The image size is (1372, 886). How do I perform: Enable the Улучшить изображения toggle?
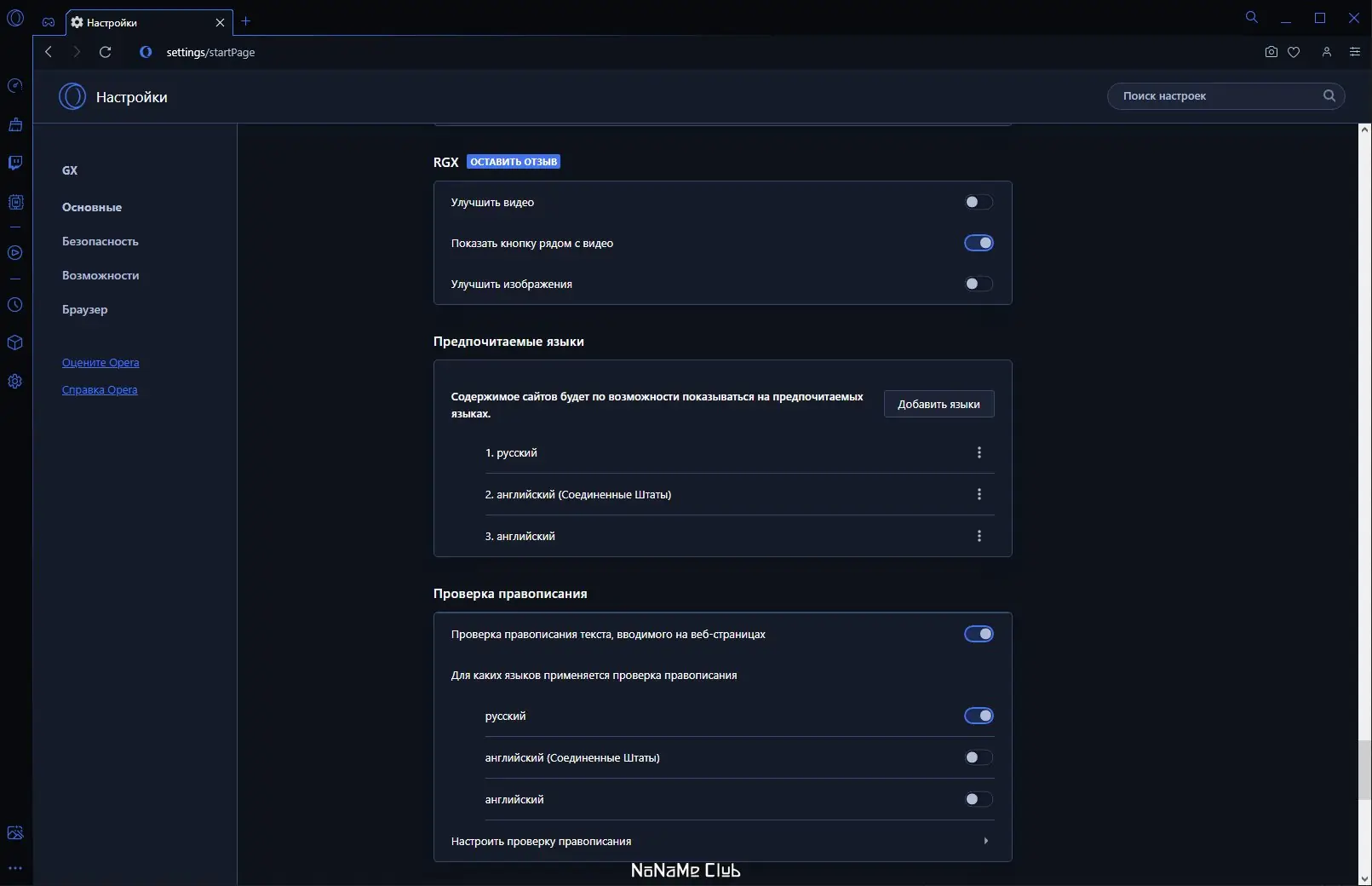click(979, 284)
